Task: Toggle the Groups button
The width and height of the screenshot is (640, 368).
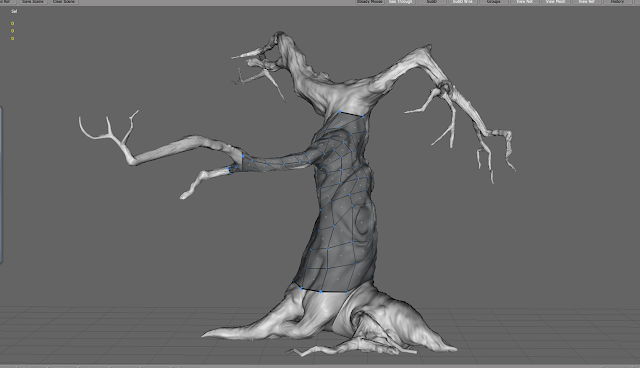Action: click(x=493, y=2)
